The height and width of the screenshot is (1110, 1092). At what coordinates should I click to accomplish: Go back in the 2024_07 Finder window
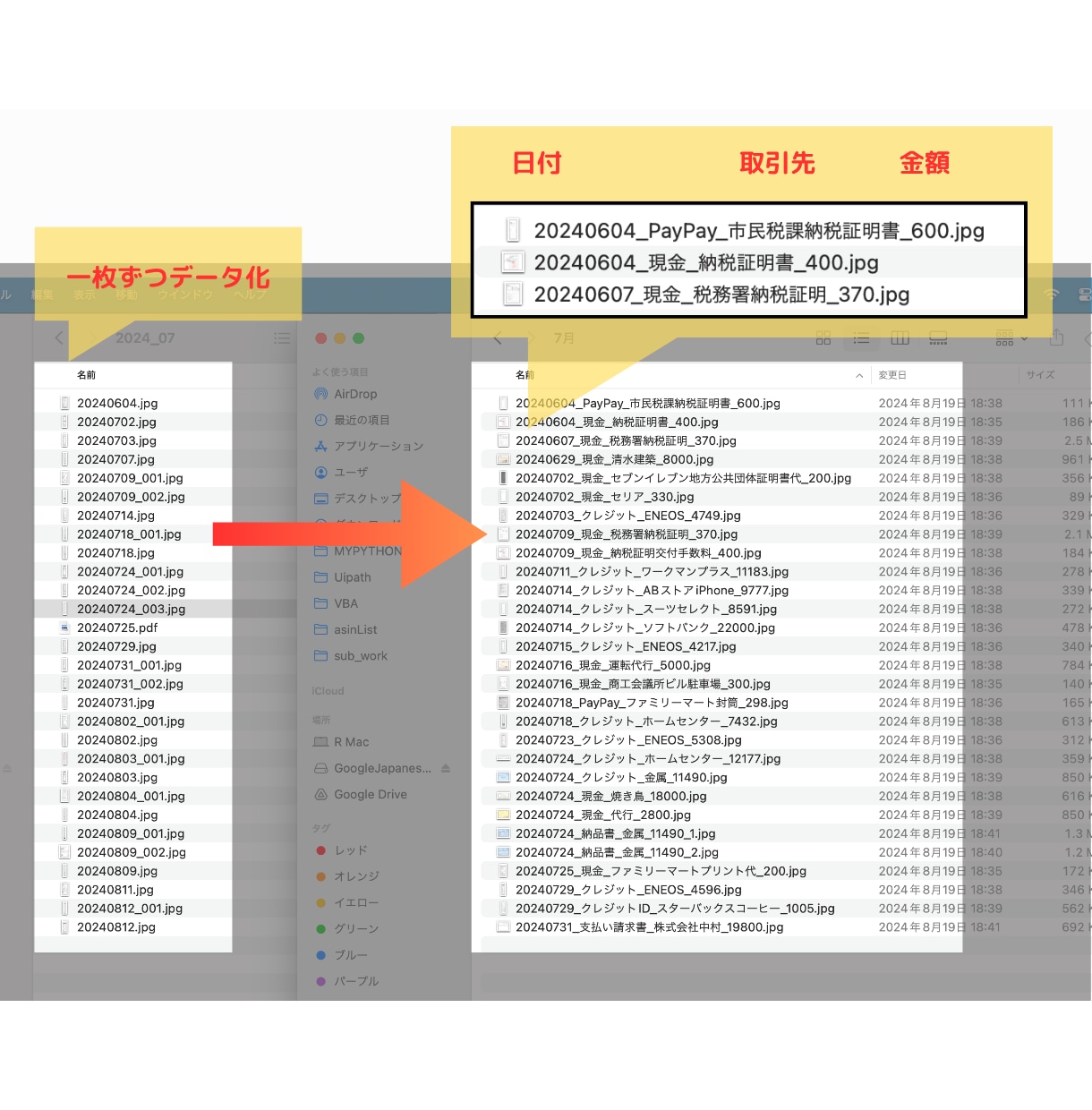tap(59, 337)
